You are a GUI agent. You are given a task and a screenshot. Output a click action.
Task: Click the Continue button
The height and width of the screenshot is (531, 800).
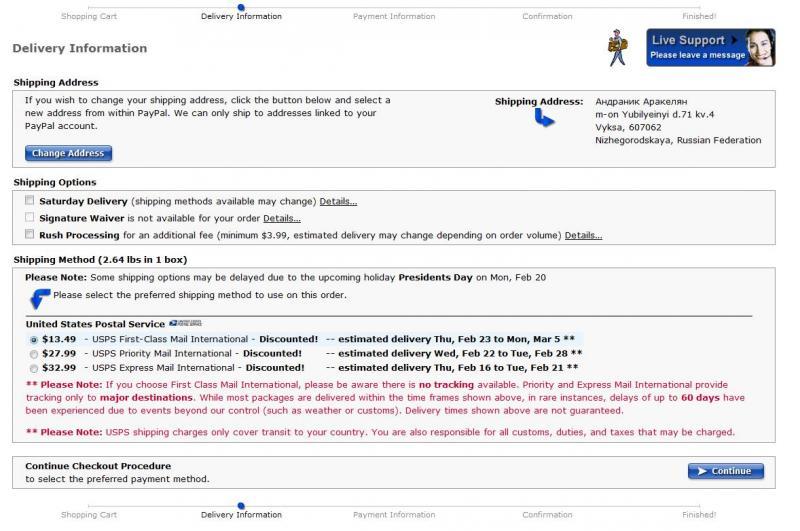[725, 471]
